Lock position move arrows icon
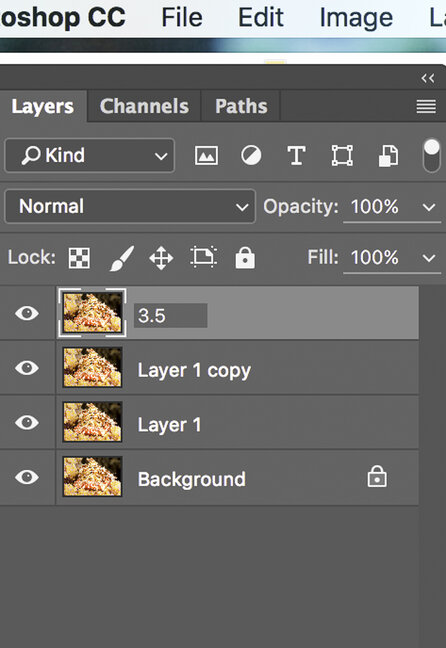This screenshot has height=648, width=446. (161, 258)
